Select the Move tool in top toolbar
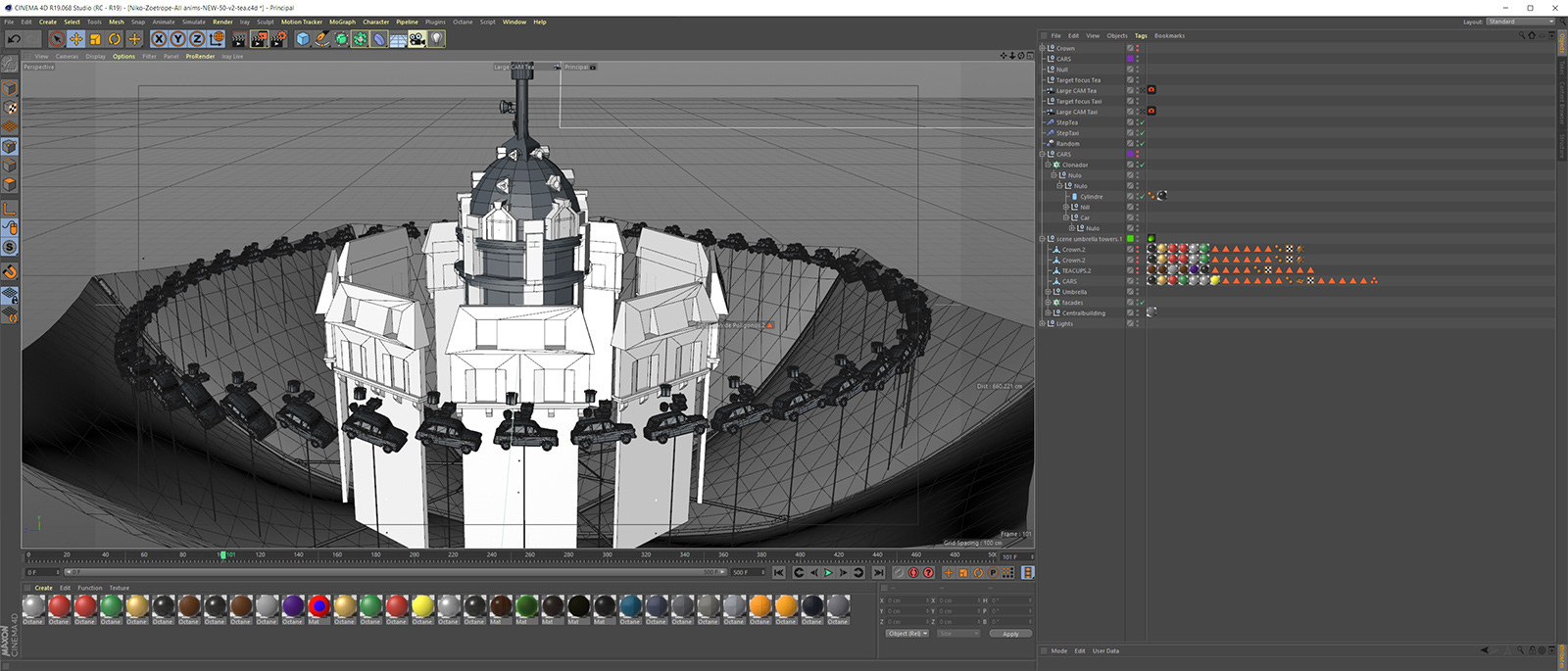 75,39
